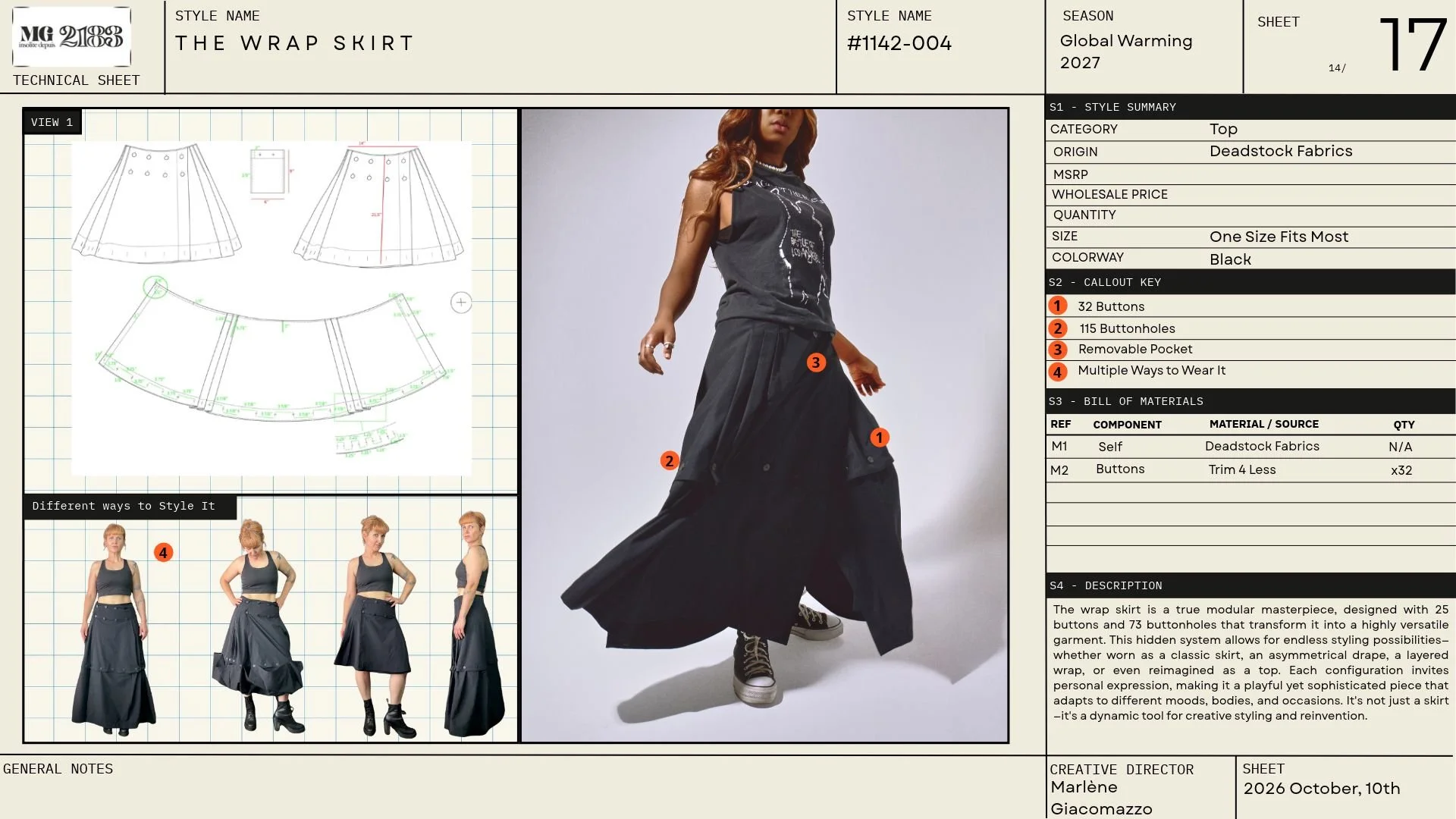Click the orange 2 badge beside 115 Buttonholes
This screenshot has height=819, width=1456.
coord(1058,328)
